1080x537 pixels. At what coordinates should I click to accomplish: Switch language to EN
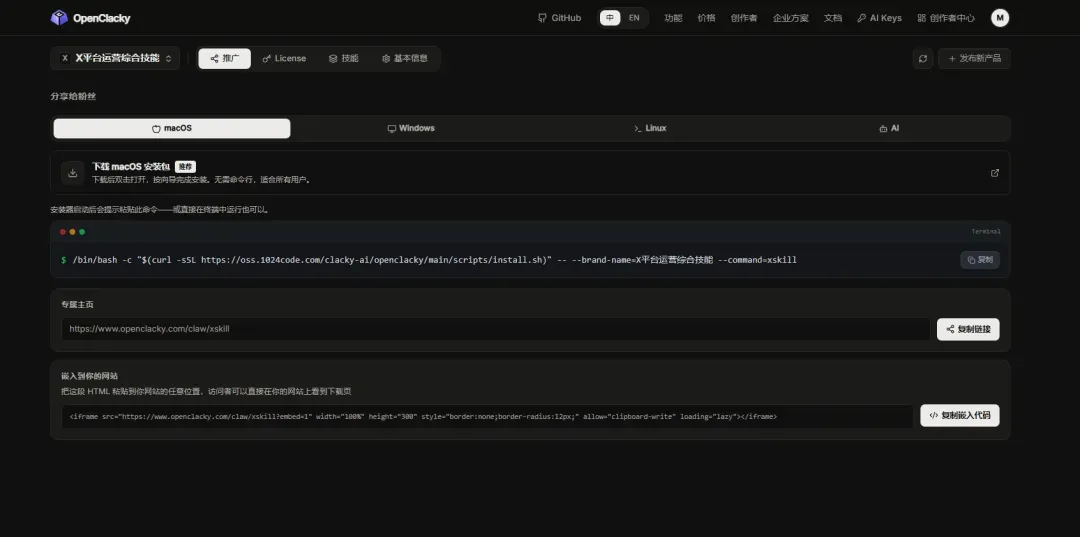(x=634, y=18)
